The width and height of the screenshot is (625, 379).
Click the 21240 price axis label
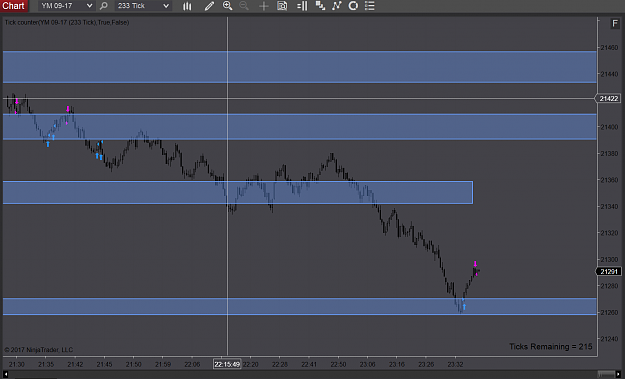point(609,339)
